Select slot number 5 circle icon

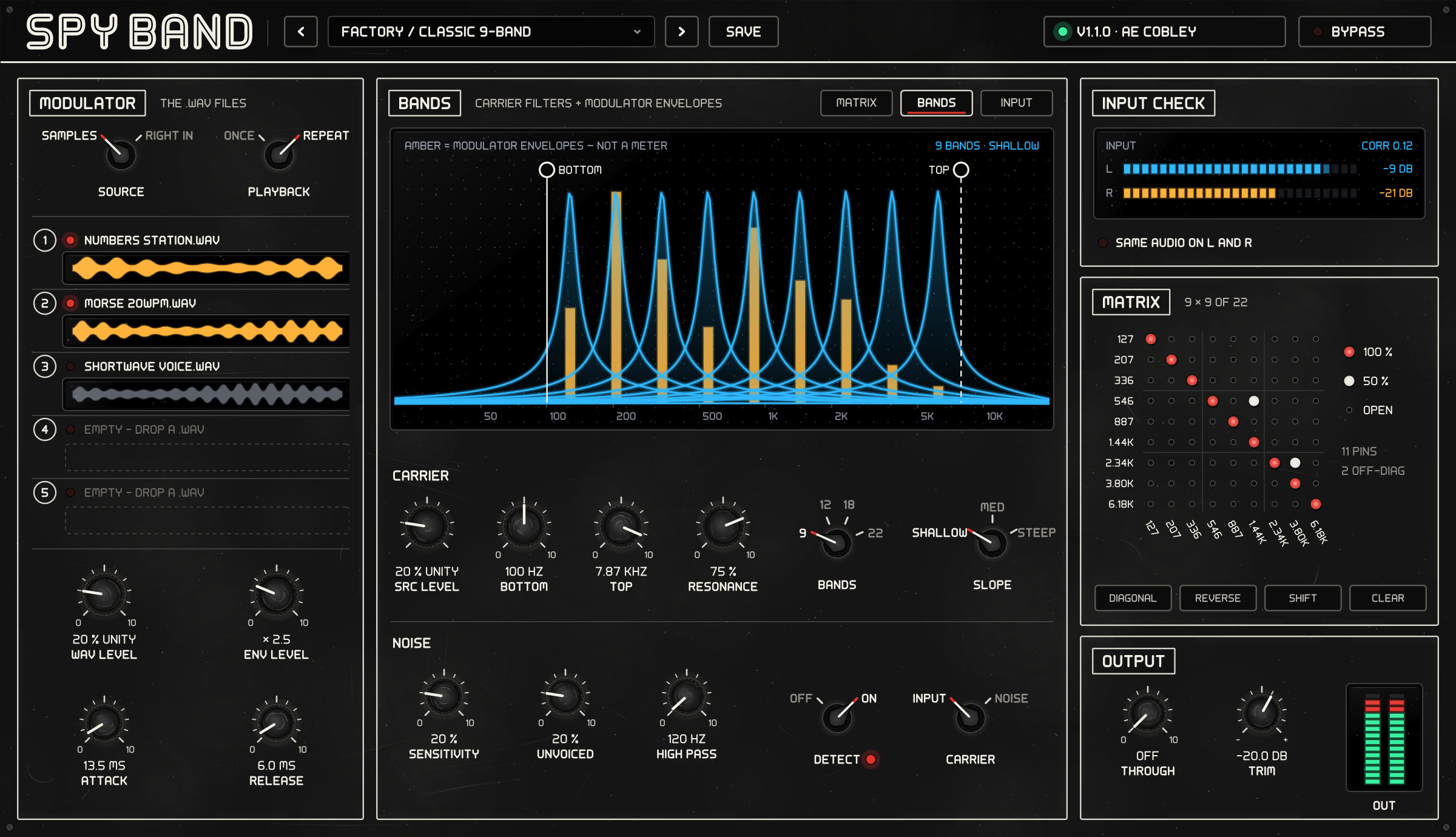(x=45, y=492)
